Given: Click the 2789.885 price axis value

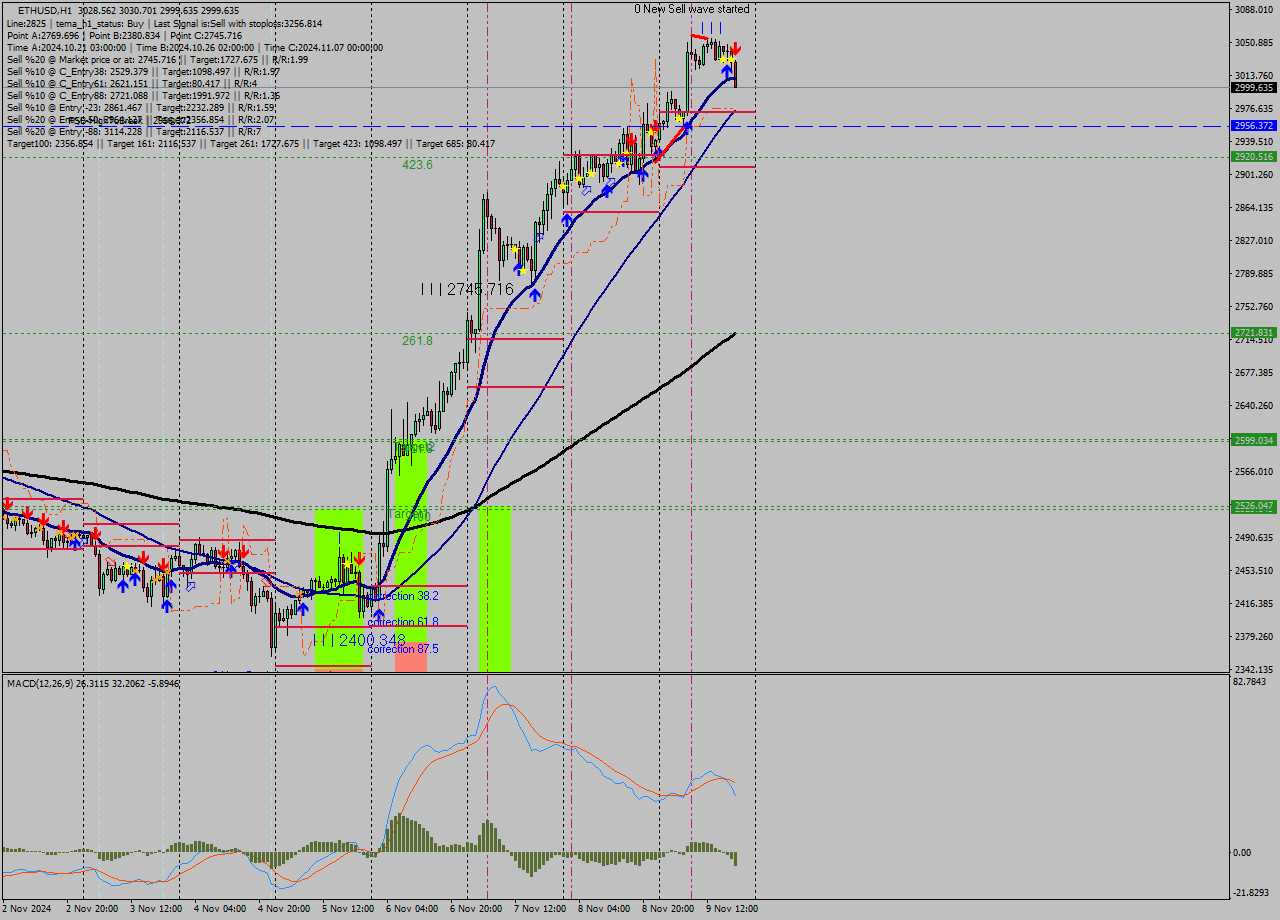Looking at the screenshot, I should click(1254, 274).
